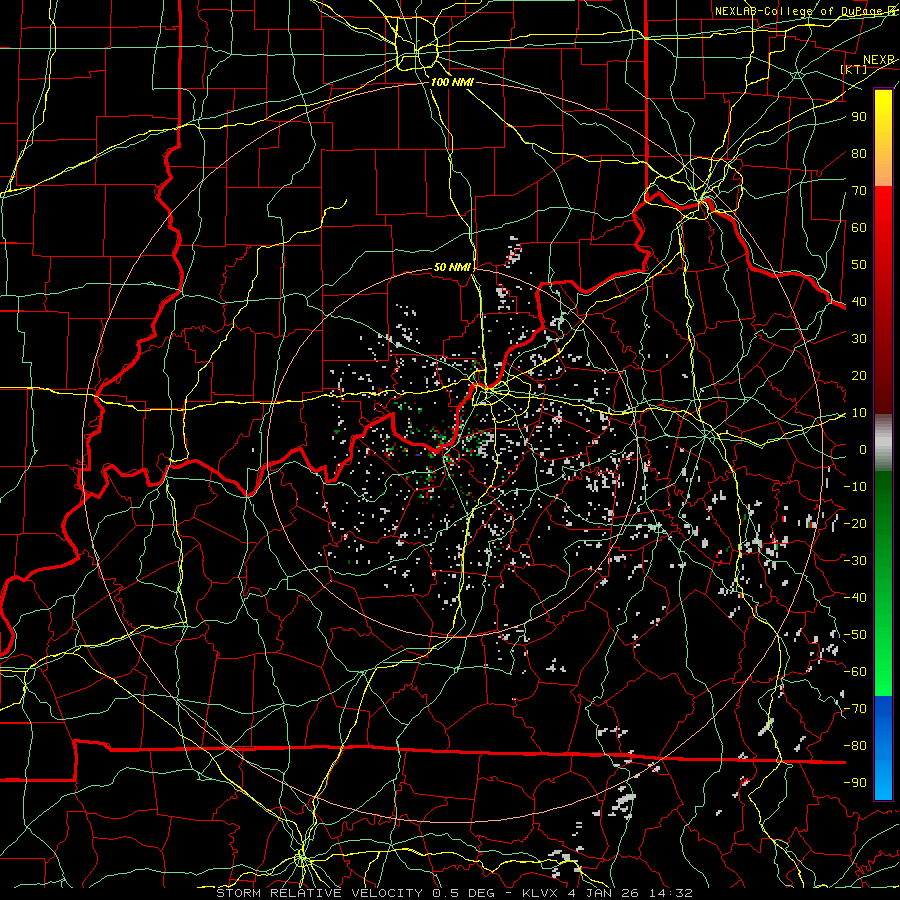Click the 70 value on the velocity scale

coord(859,191)
